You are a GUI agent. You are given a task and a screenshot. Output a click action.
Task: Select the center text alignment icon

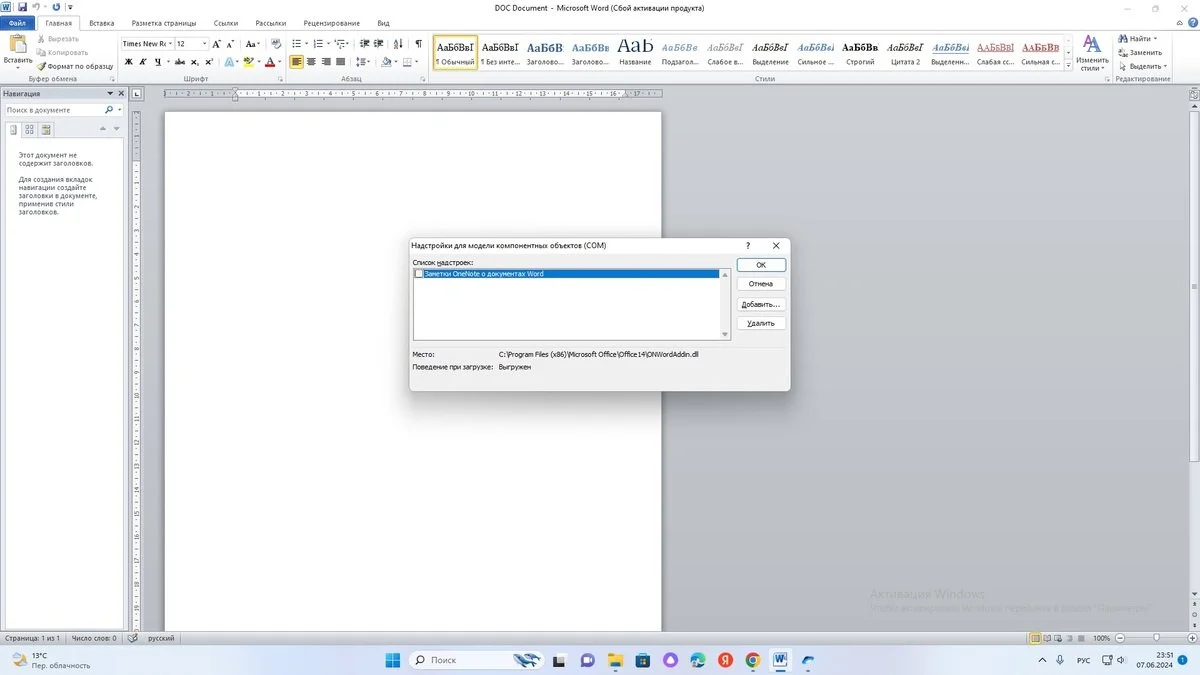311,62
